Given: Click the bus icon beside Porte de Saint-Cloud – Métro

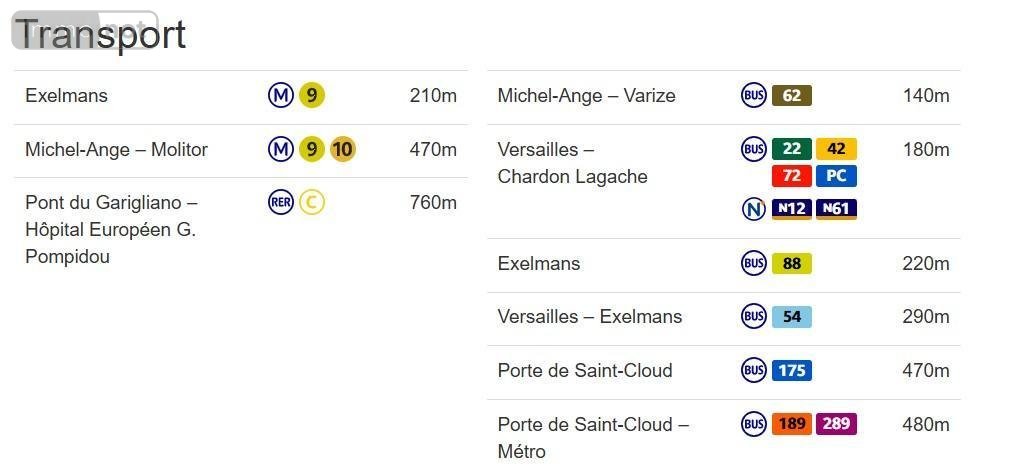Looking at the screenshot, I should (x=754, y=424).
